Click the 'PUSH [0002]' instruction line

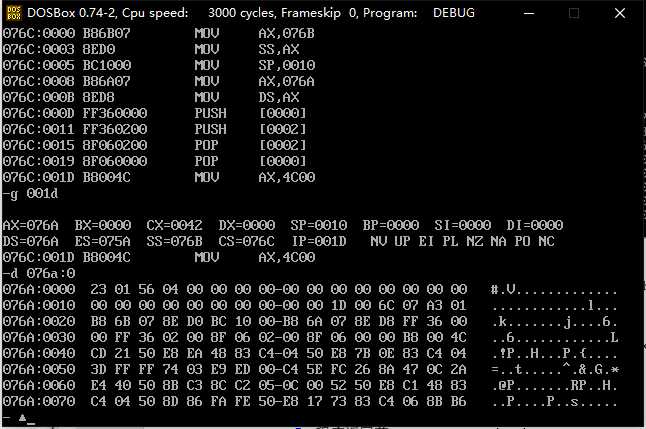[154, 129]
